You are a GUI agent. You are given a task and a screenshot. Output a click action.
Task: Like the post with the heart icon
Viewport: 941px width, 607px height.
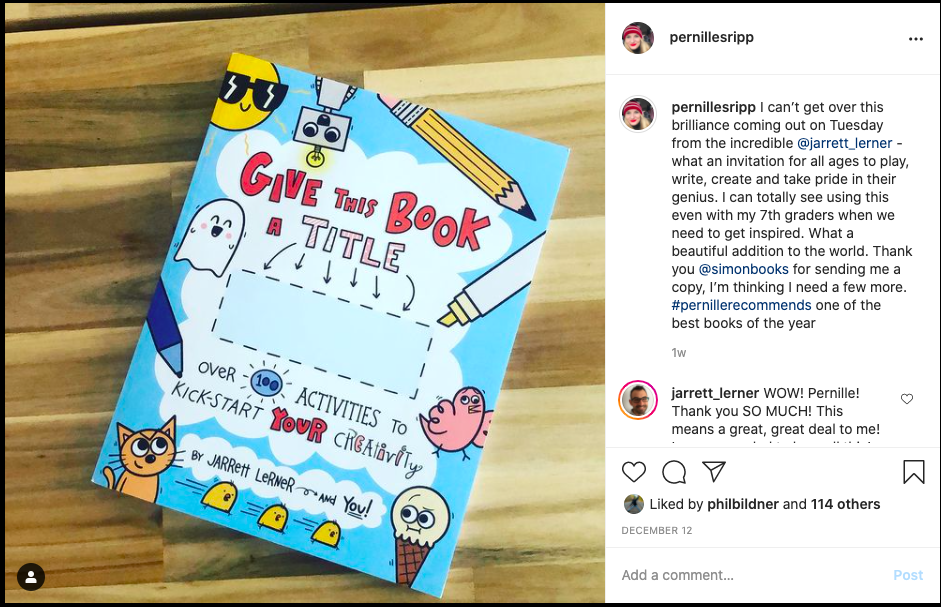pyautogui.click(x=634, y=472)
